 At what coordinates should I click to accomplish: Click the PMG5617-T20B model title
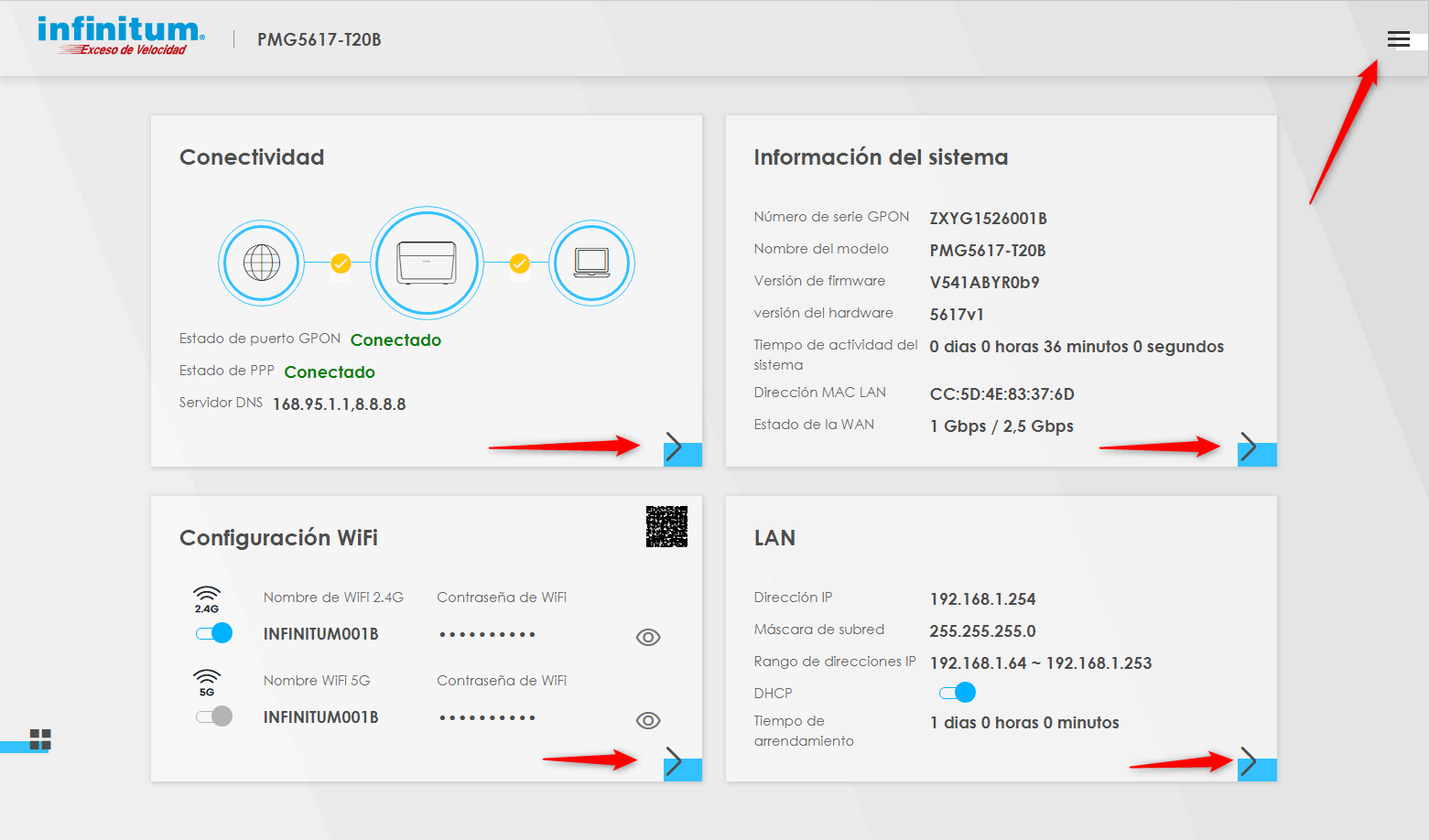319,39
